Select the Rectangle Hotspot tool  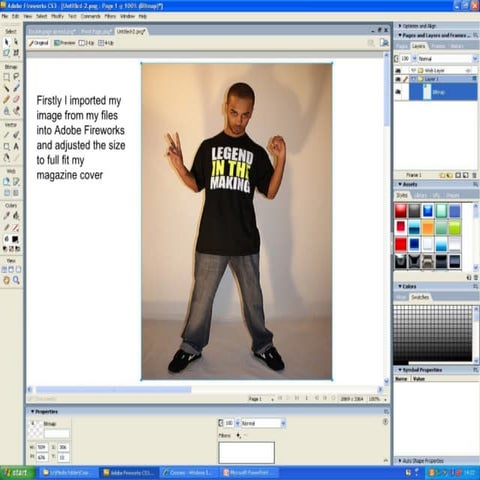6,182
